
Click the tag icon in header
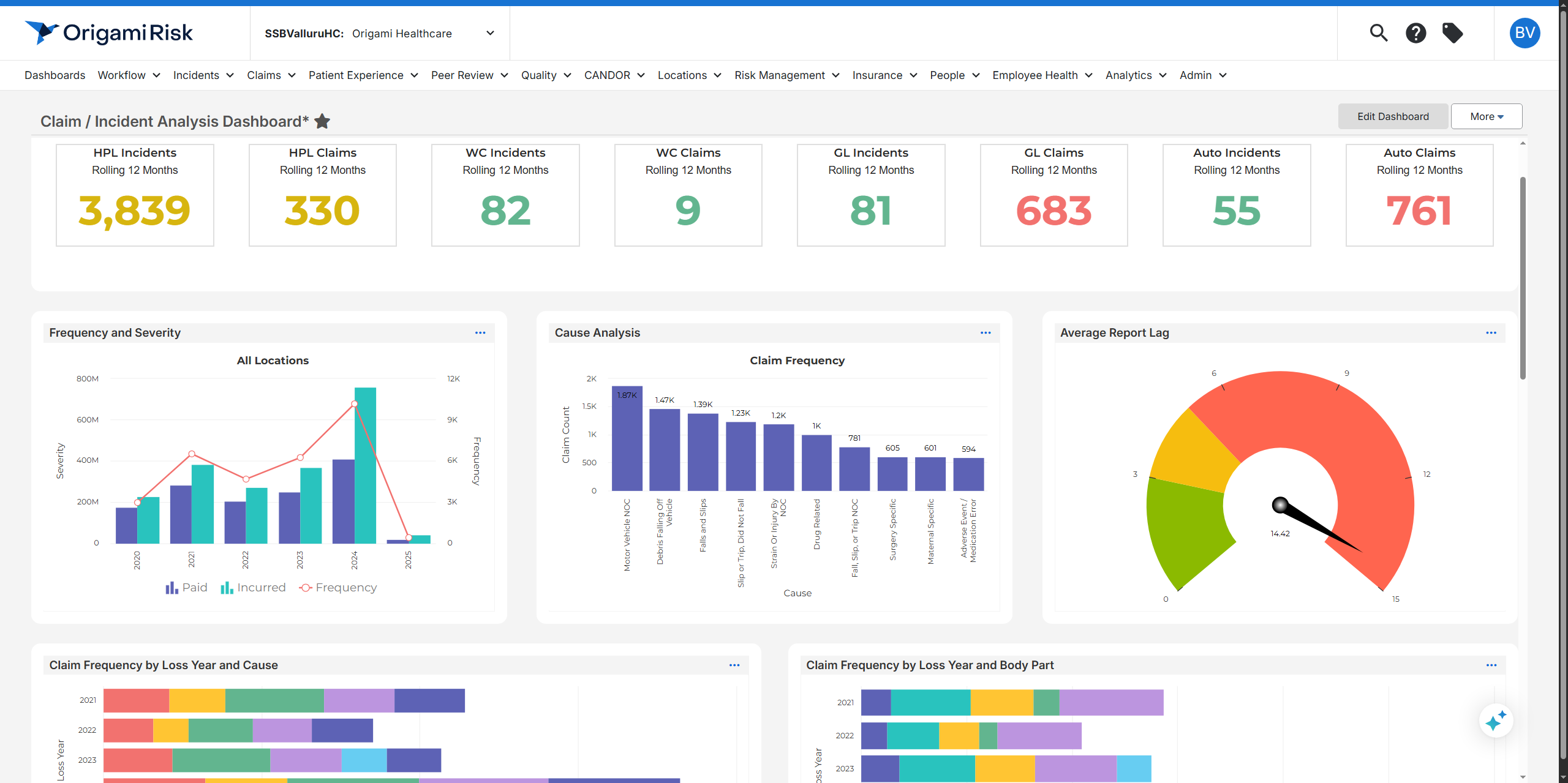click(1452, 32)
